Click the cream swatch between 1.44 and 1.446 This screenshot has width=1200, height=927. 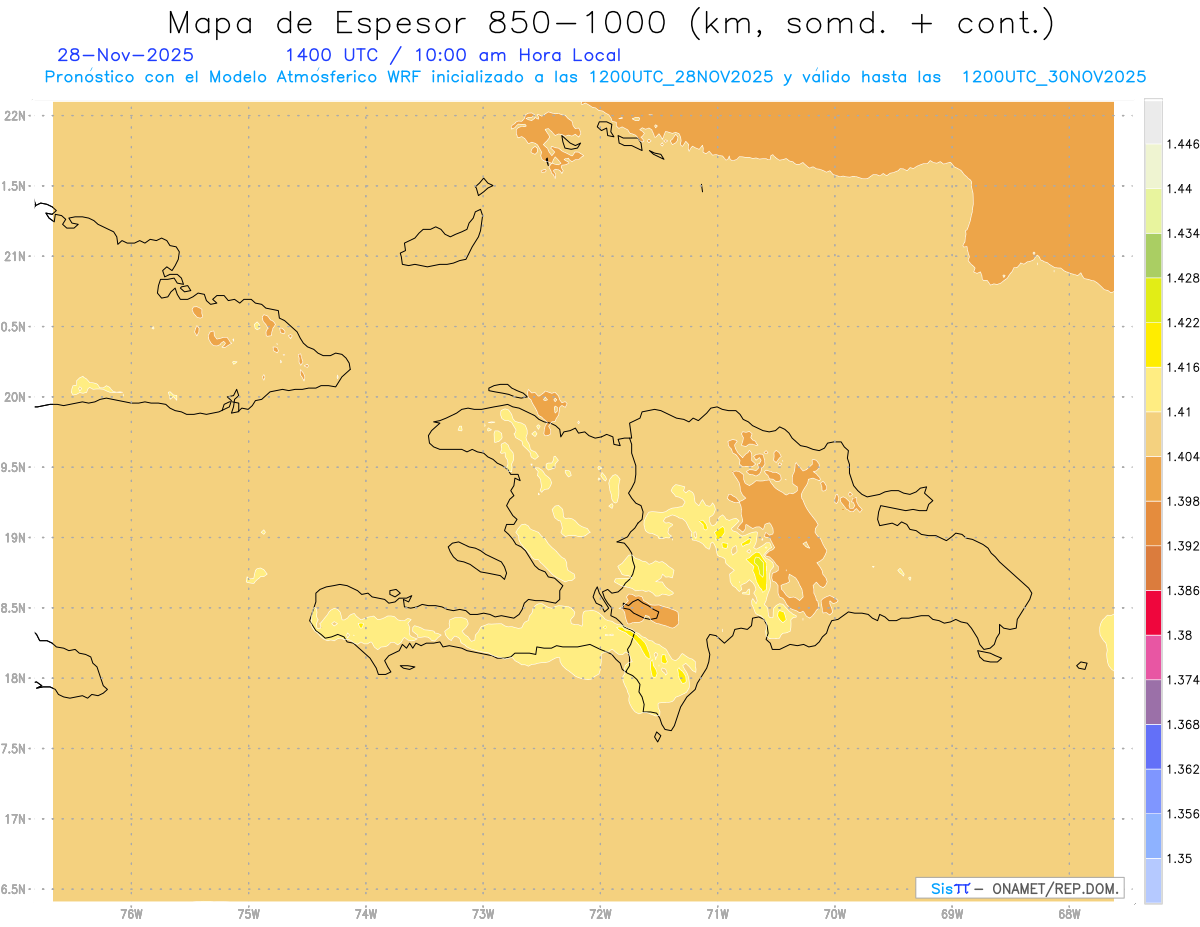[x=1153, y=166]
